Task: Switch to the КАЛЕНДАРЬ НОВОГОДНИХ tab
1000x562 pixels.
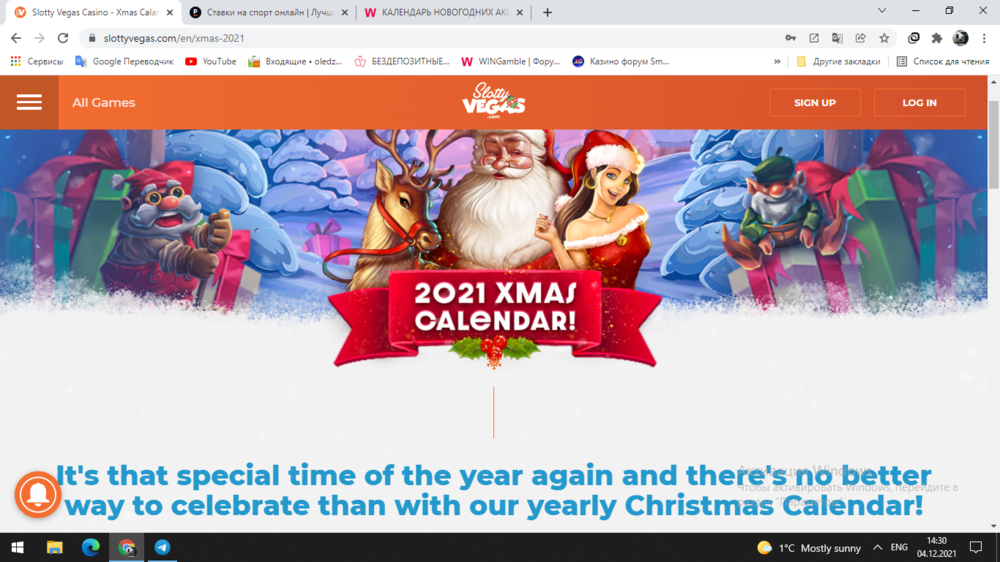Action: 445,12
